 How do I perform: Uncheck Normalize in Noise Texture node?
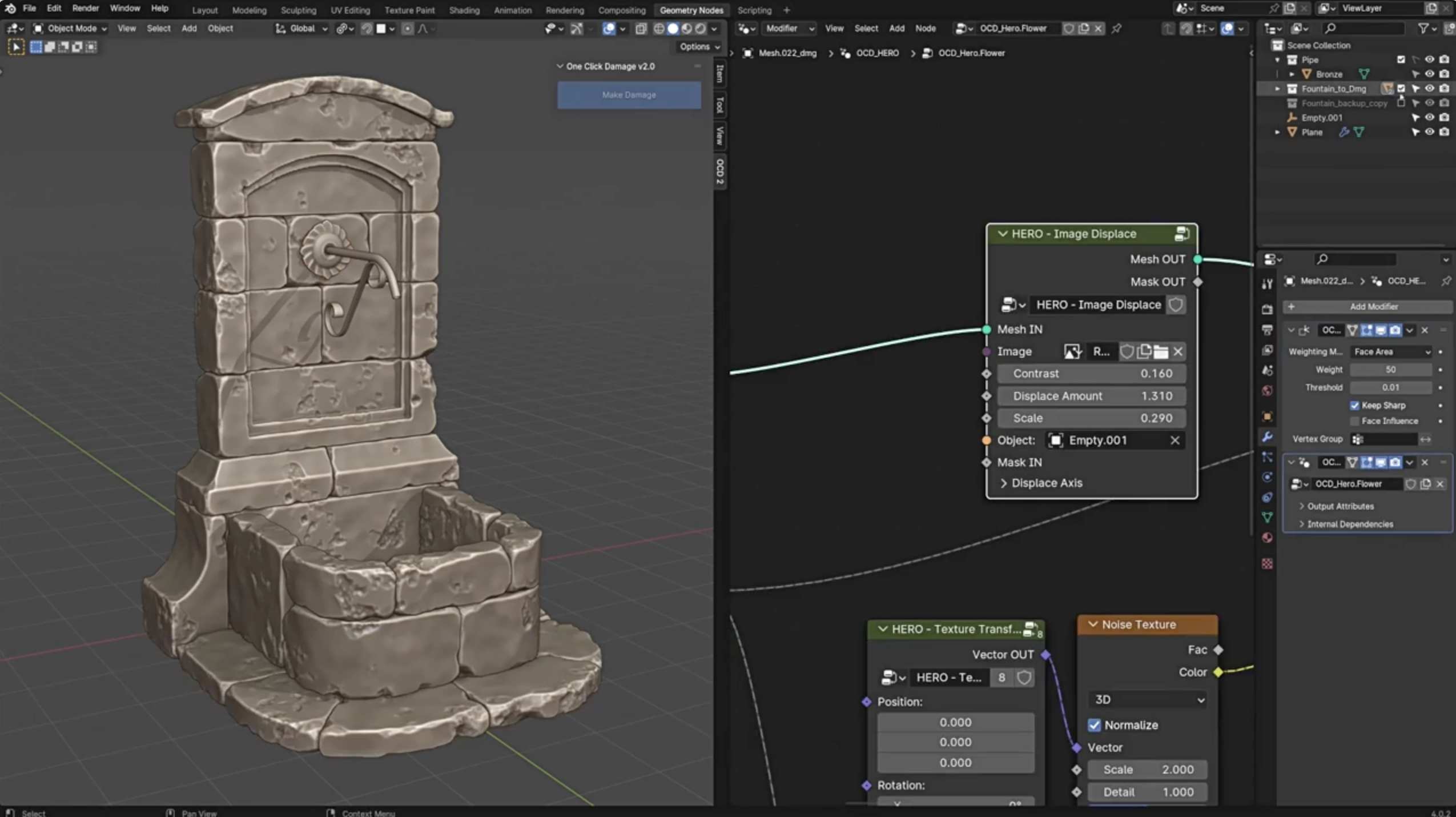click(x=1094, y=725)
